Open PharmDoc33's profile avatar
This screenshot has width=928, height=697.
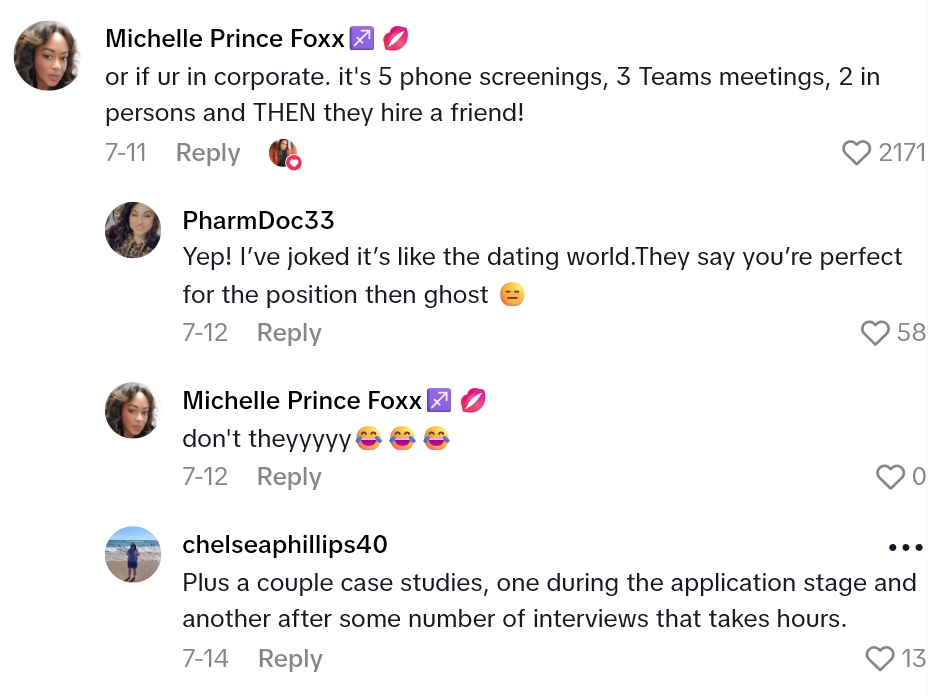pyautogui.click(x=133, y=230)
